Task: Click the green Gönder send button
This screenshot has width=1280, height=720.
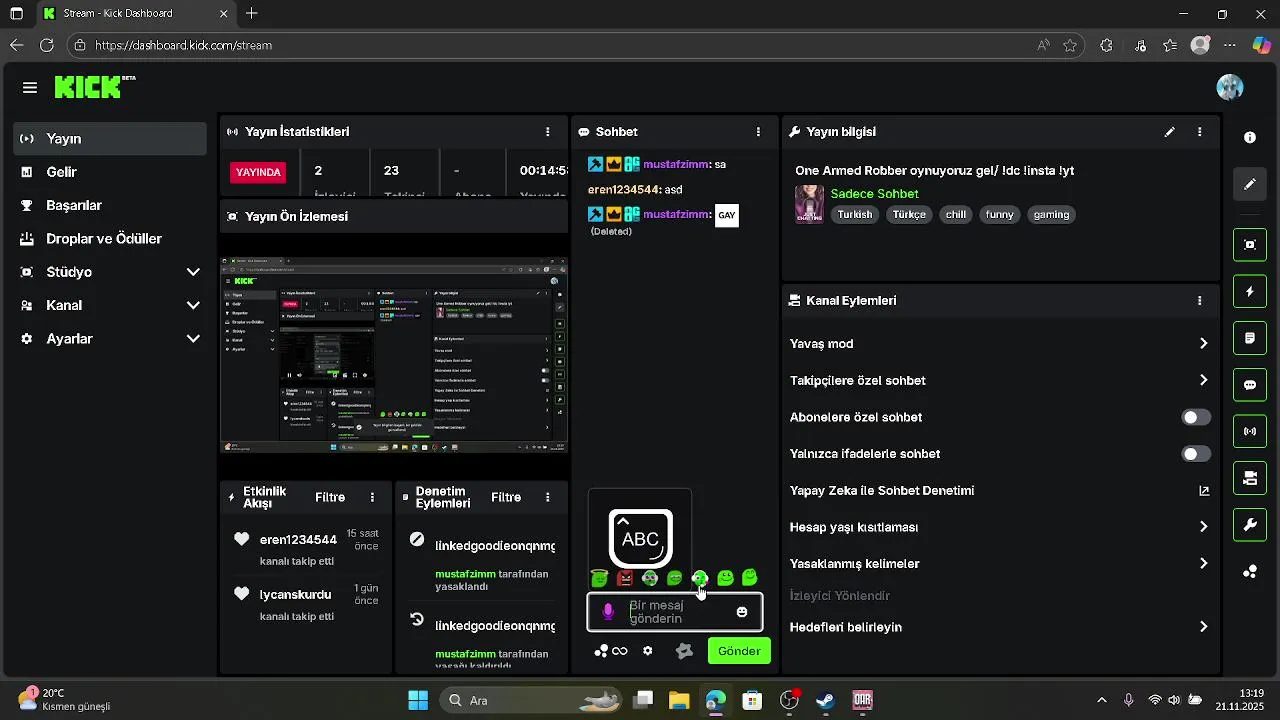Action: tap(739, 651)
